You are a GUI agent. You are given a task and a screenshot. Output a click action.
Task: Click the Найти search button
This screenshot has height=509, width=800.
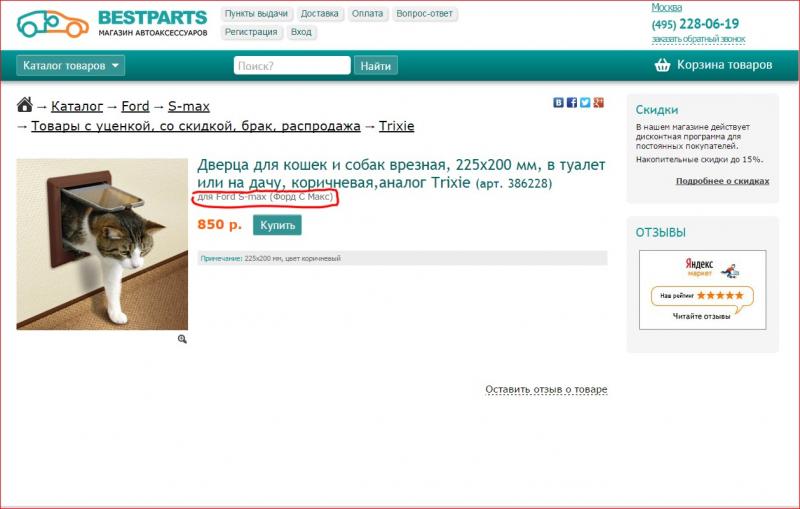(376, 66)
